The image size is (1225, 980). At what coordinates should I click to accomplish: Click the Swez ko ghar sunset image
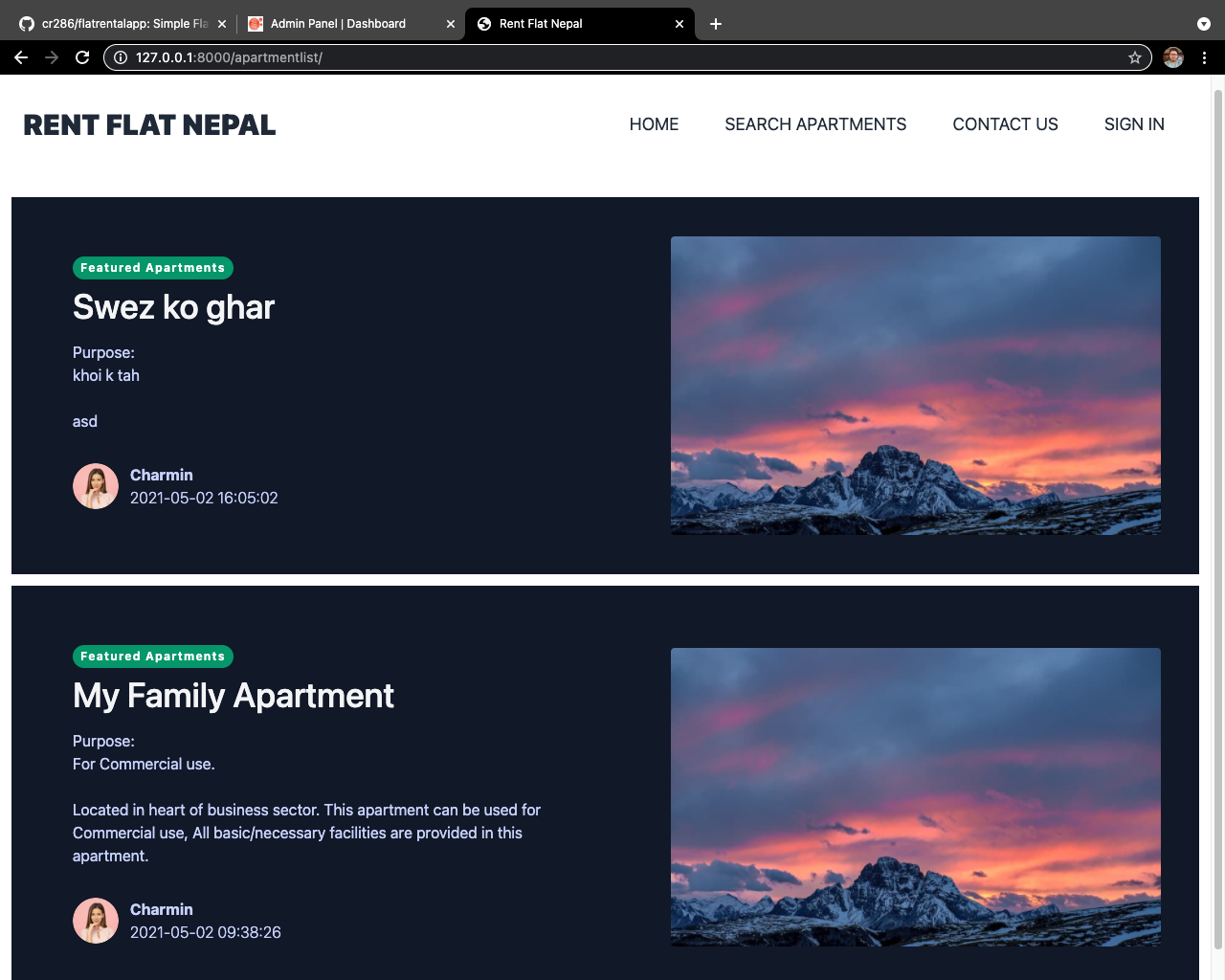(916, 386)
